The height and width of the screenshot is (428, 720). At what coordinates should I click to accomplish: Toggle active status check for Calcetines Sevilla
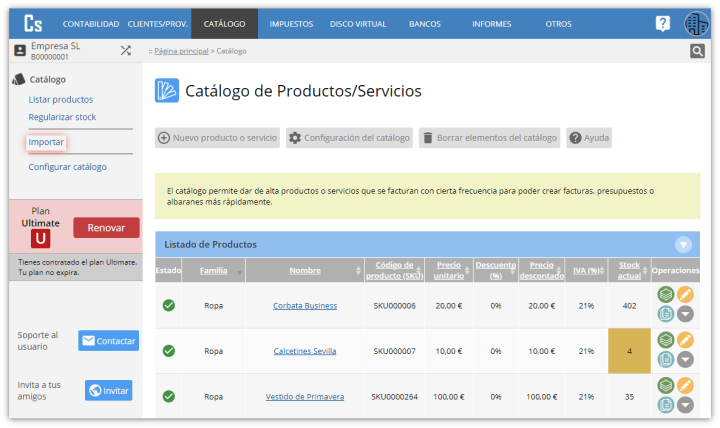point(169,351)
